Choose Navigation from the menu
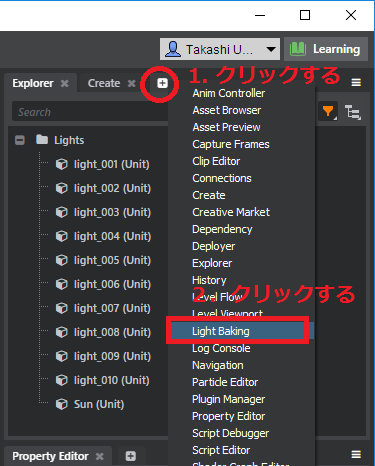This screenshot has width=375, height=466. tap(218, 365)
